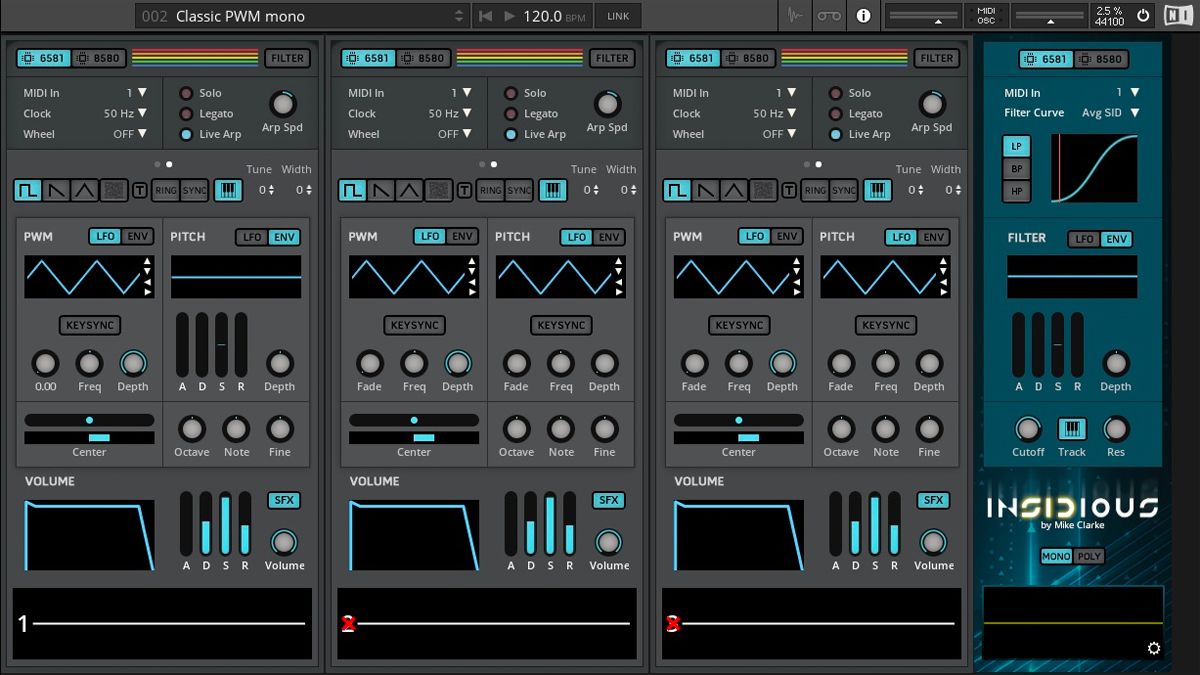Click piano keyboard icon in third oscillator panel
The height and width of the screenshot is (675, 1200).
[x=876, y=190]
